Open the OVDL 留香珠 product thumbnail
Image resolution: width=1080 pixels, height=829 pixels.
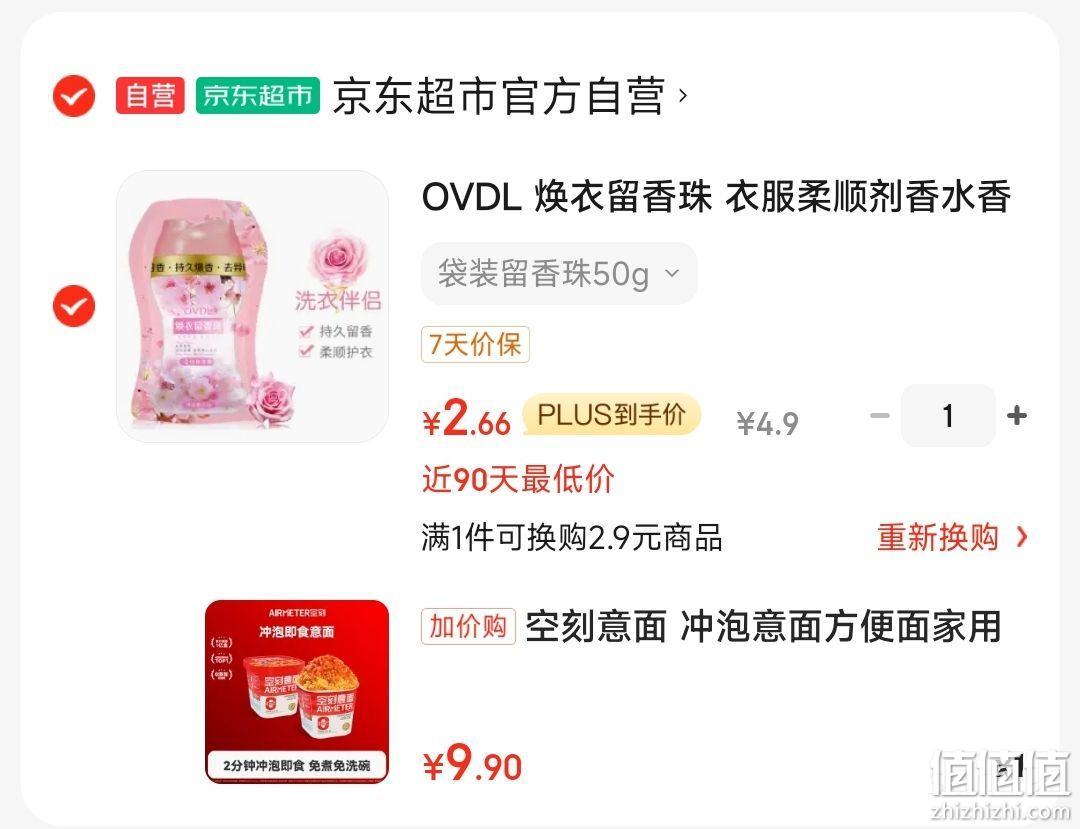coord(252,306)
